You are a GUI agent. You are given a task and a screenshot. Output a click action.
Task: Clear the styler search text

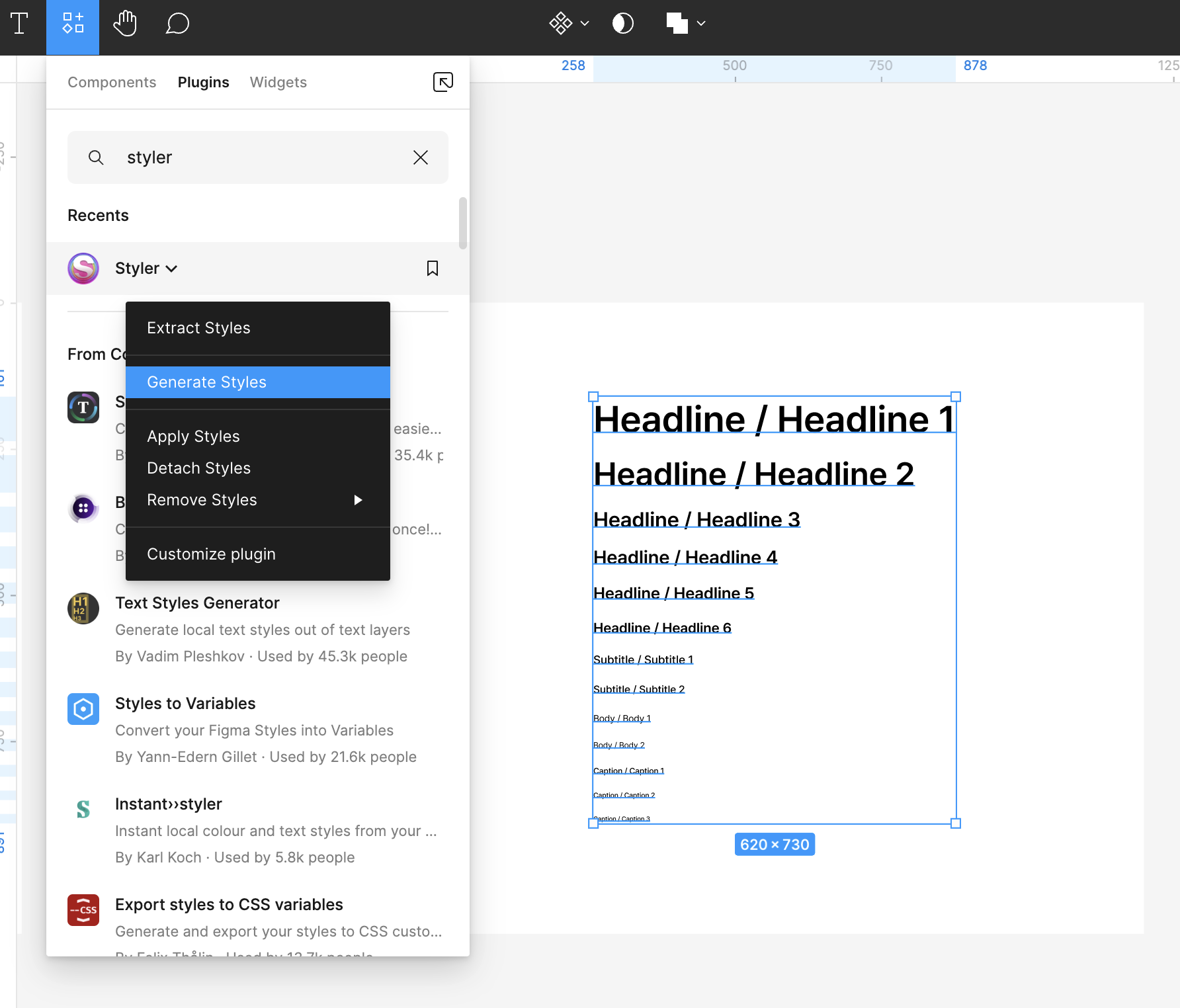(421, 157)
